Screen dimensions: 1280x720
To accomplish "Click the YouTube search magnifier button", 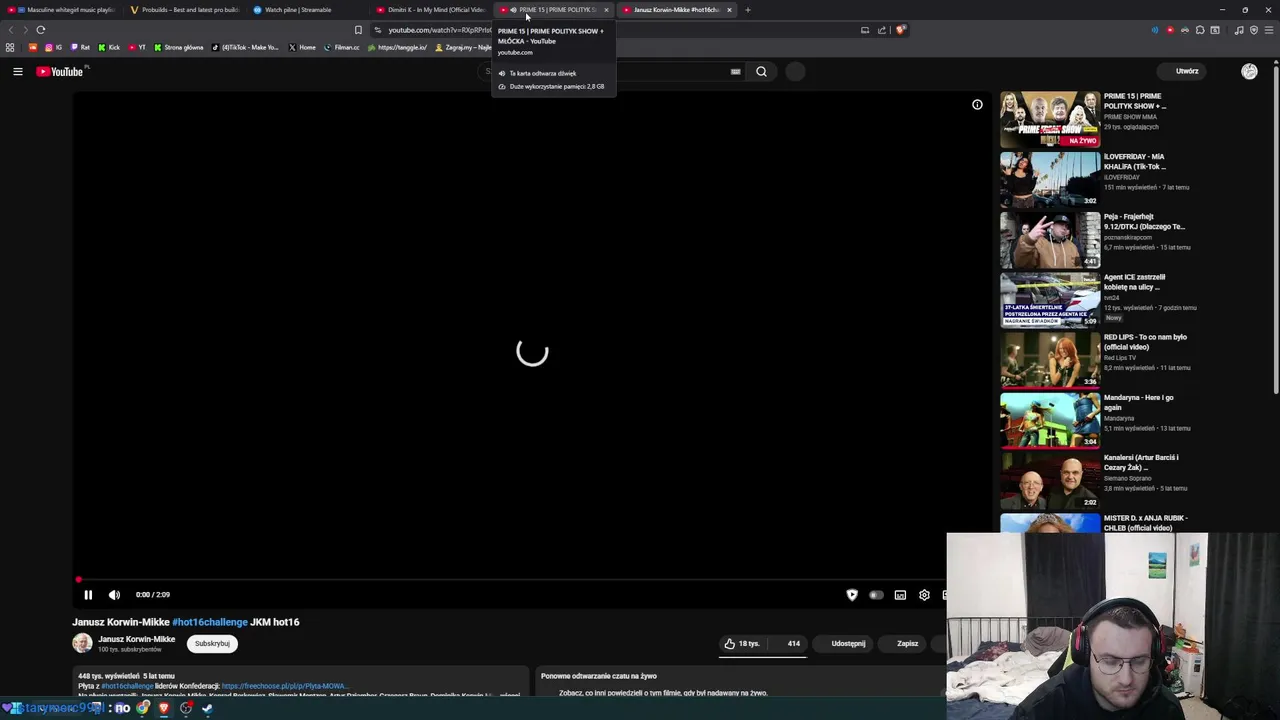I will pyautogui.click(x=761, y=71).
